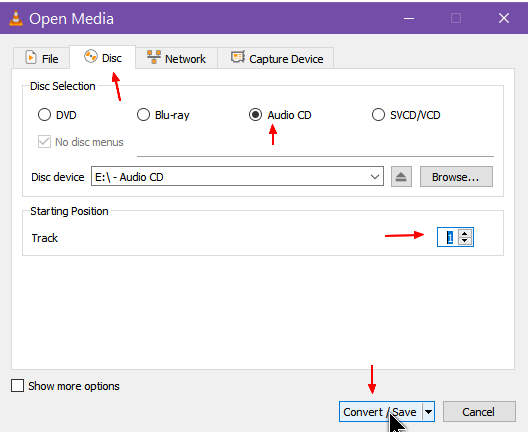528x432 pixels.
Task: Click the Disc tab's CD icon
Action: coord(91,56)
